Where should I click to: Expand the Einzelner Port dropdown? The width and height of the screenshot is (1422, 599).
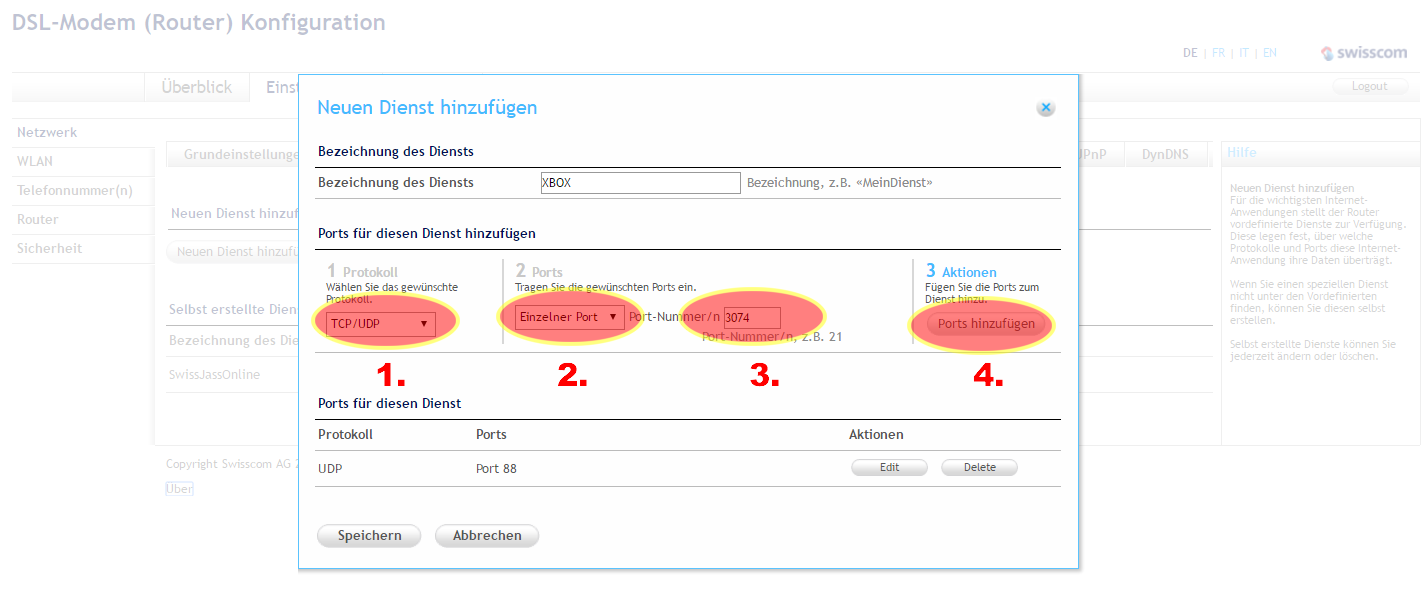(x=568, y=317)
